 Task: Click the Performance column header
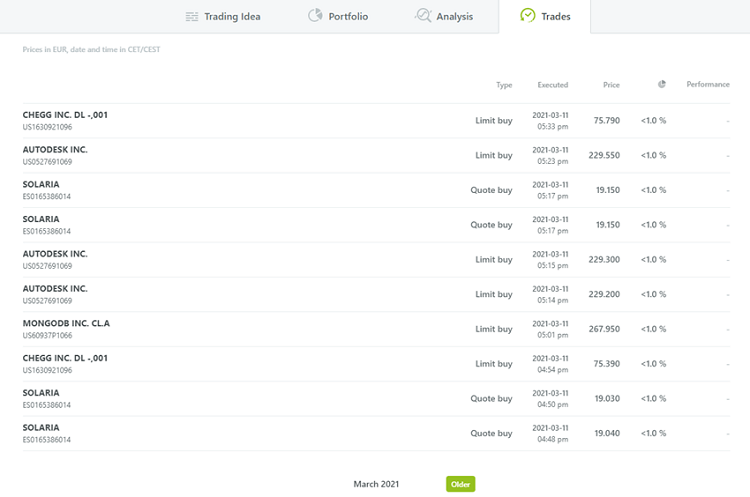(708, 85)
